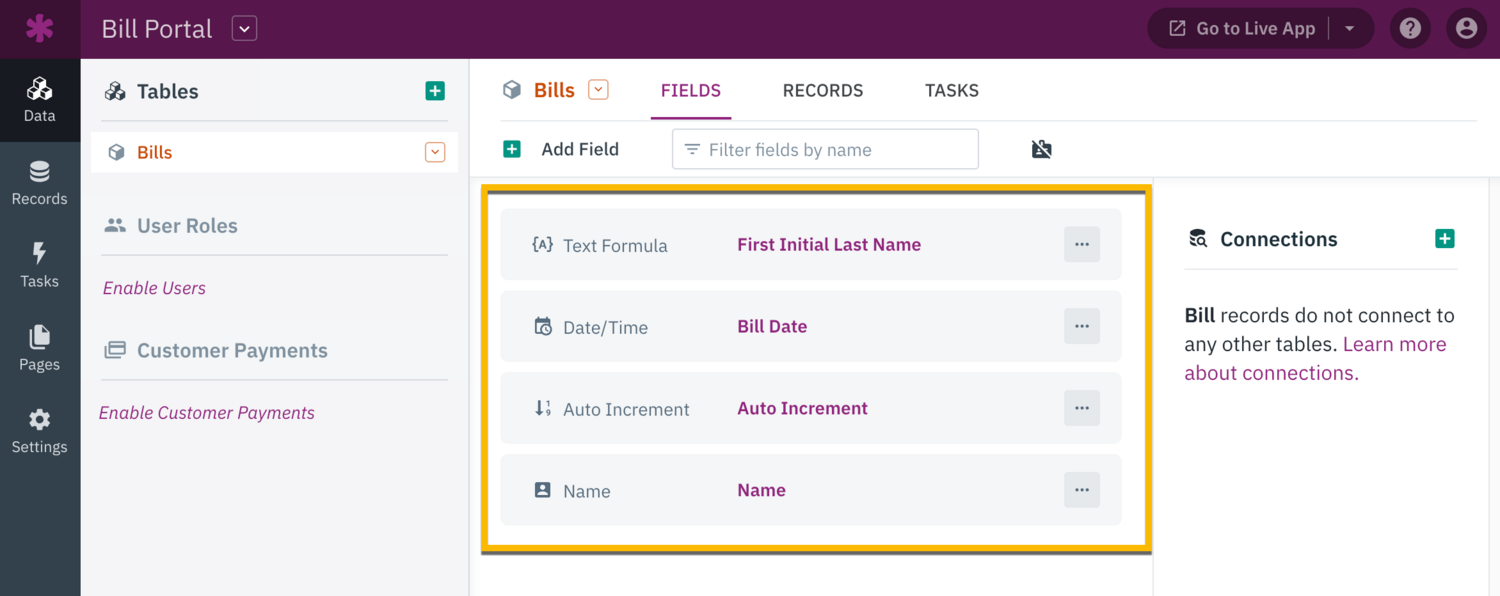
Task: Open Settings gear in the sidebar
Action: click(39, 431)
